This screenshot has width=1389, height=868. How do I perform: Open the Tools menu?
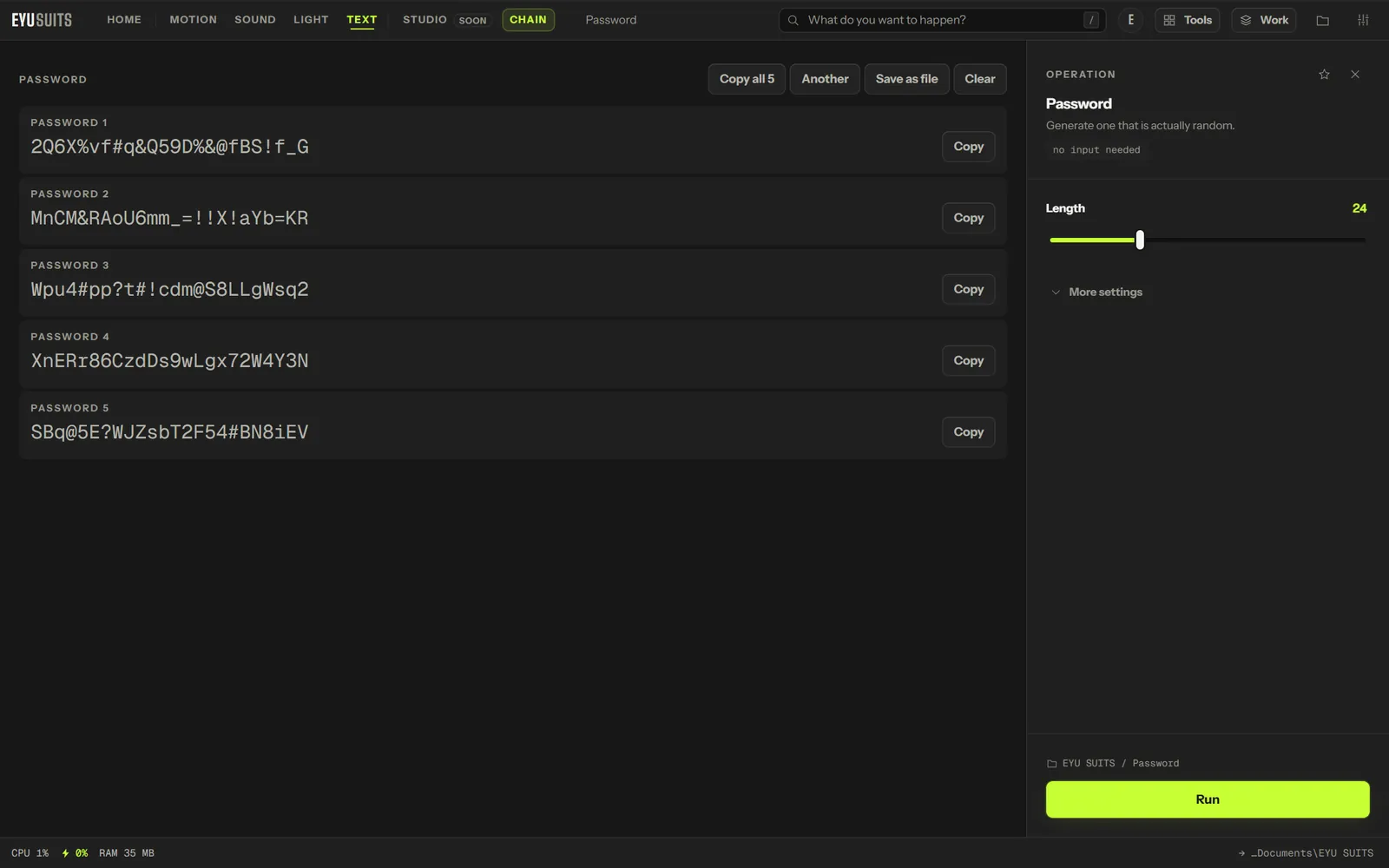[1187, 20]
